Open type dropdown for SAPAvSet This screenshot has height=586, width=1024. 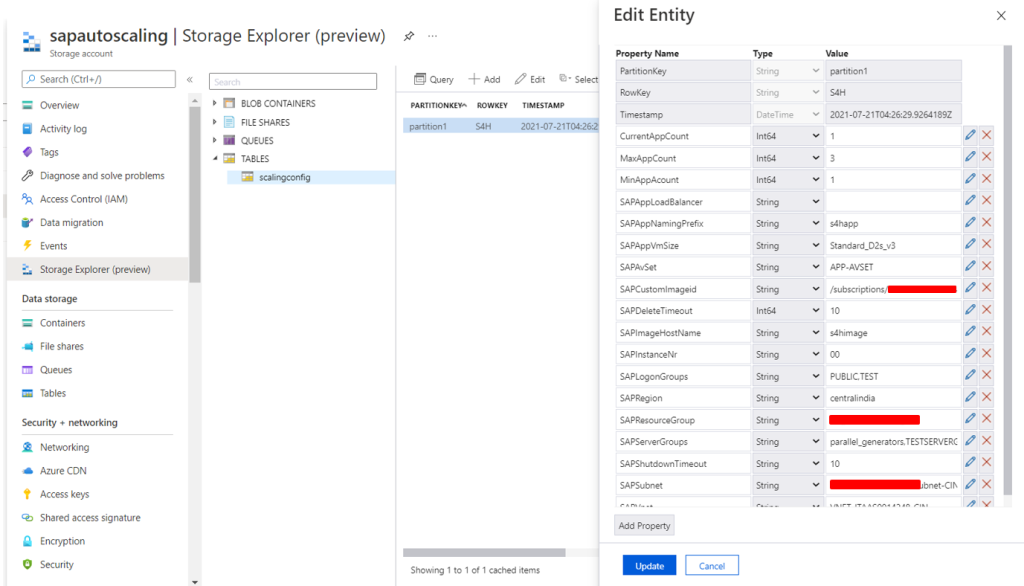point(787,267)
